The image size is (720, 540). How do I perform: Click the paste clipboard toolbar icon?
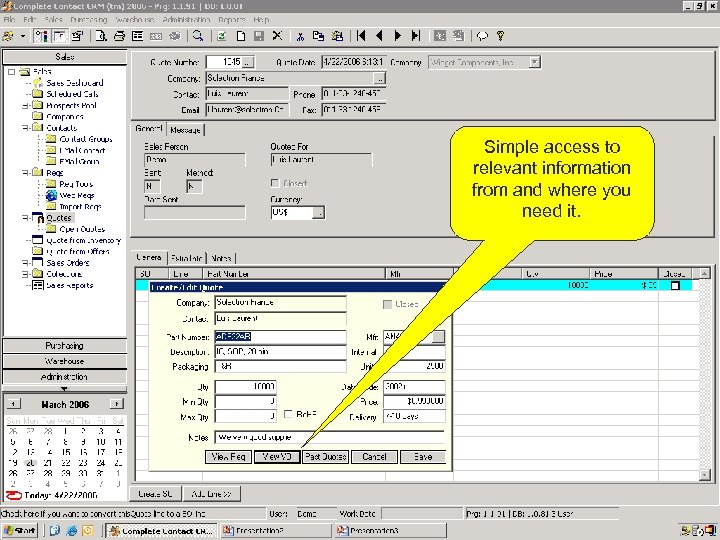coord(338,36)
